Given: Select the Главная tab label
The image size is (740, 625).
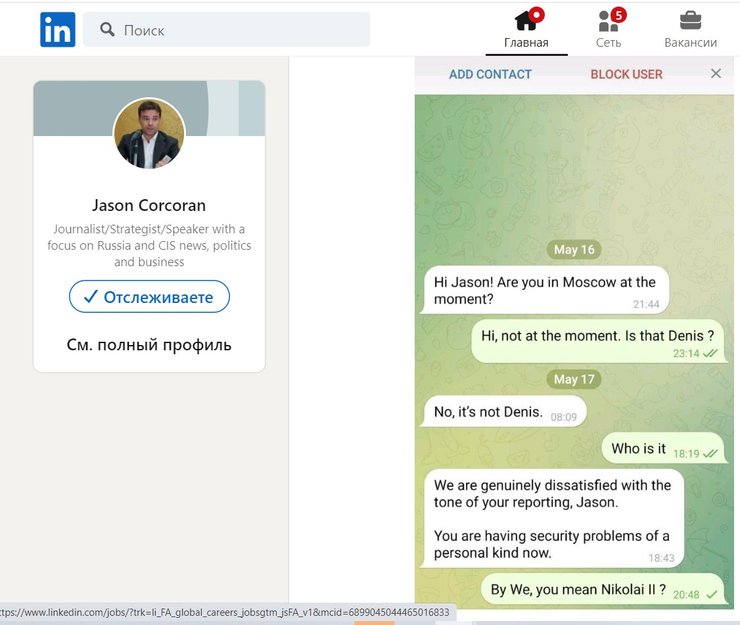Looking at the screenshot, I should [526, 42].
